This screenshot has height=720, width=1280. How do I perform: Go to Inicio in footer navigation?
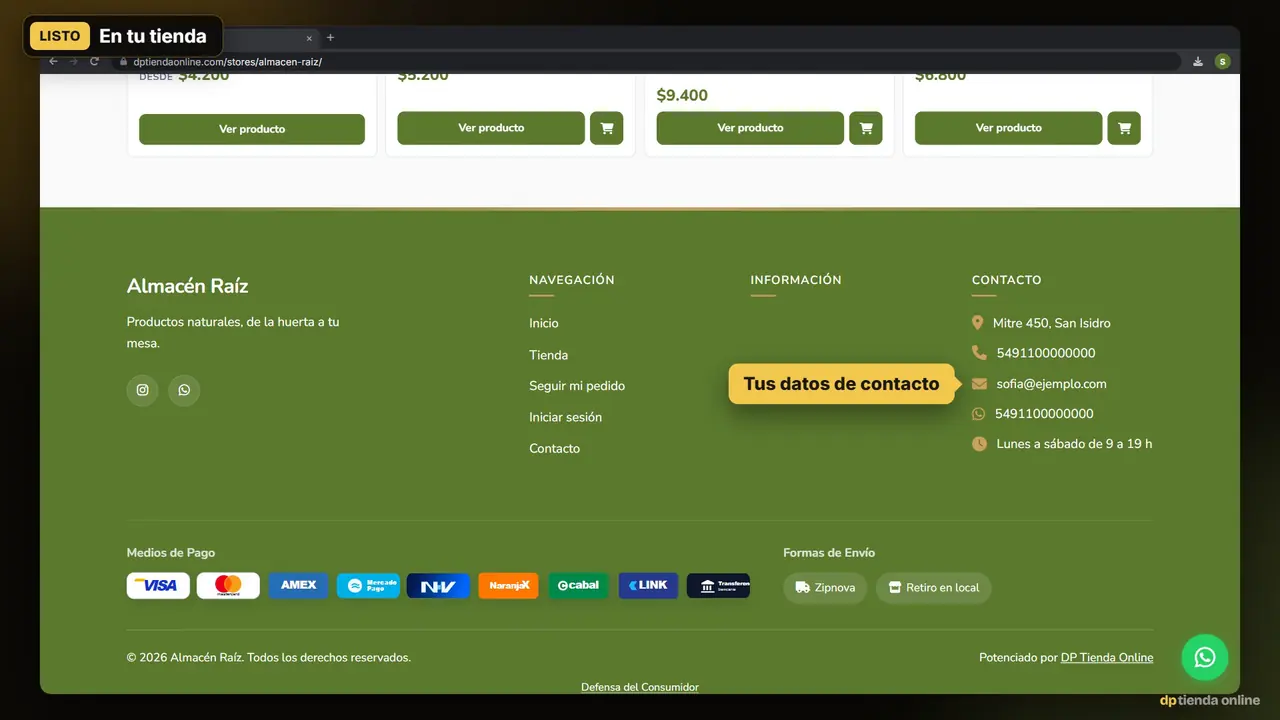point(544,323)
